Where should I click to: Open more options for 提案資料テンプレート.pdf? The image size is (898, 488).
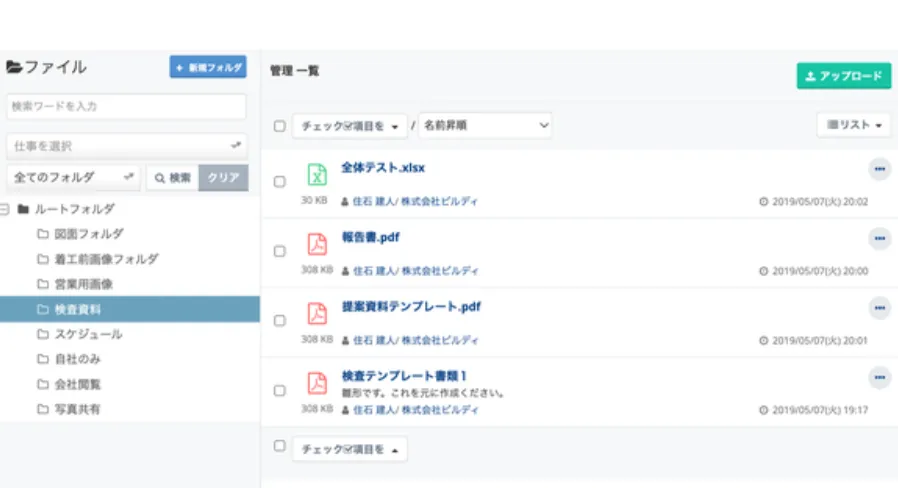click(x=880, y=308)
